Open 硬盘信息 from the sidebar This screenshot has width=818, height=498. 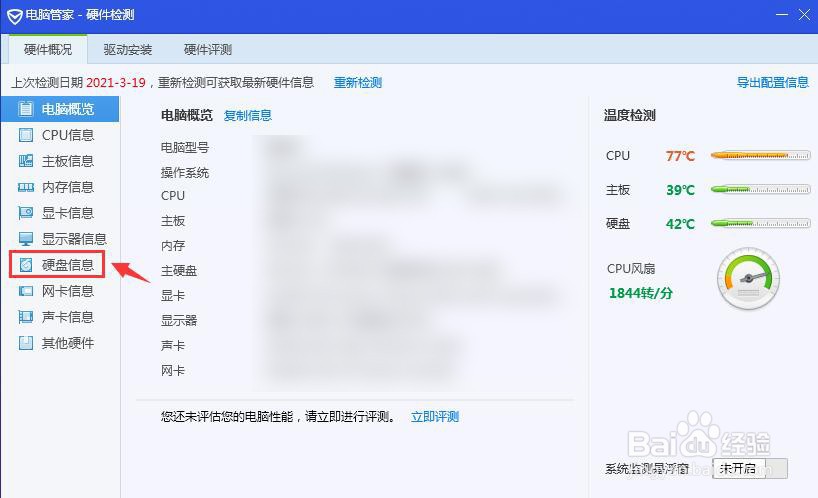[x=68, y=265]
